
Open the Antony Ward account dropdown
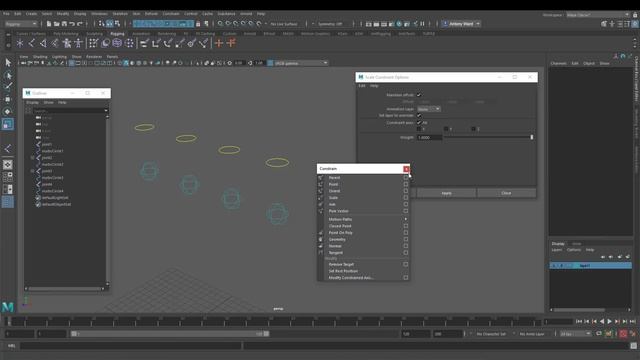pos(461,24)
